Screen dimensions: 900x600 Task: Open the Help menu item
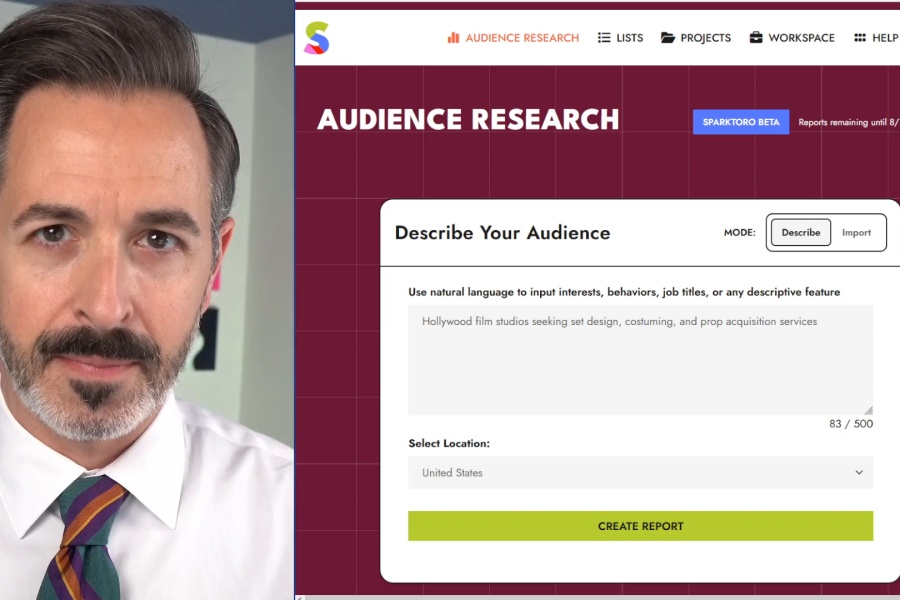click(876, 38)
